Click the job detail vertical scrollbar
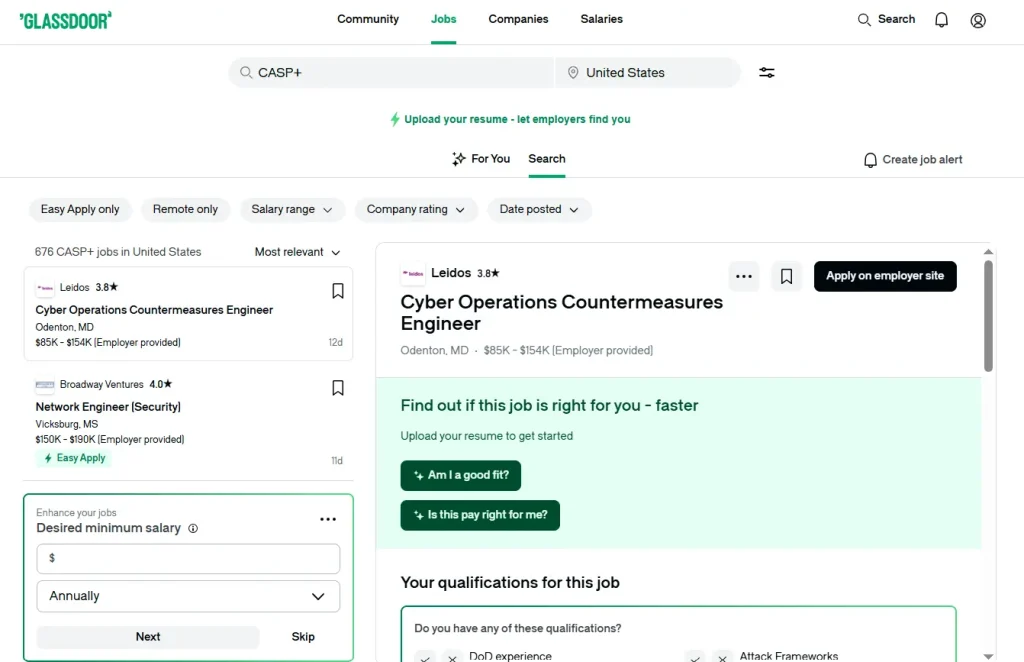This screenshot has width=1024, height=662. (x=988, y=316)
